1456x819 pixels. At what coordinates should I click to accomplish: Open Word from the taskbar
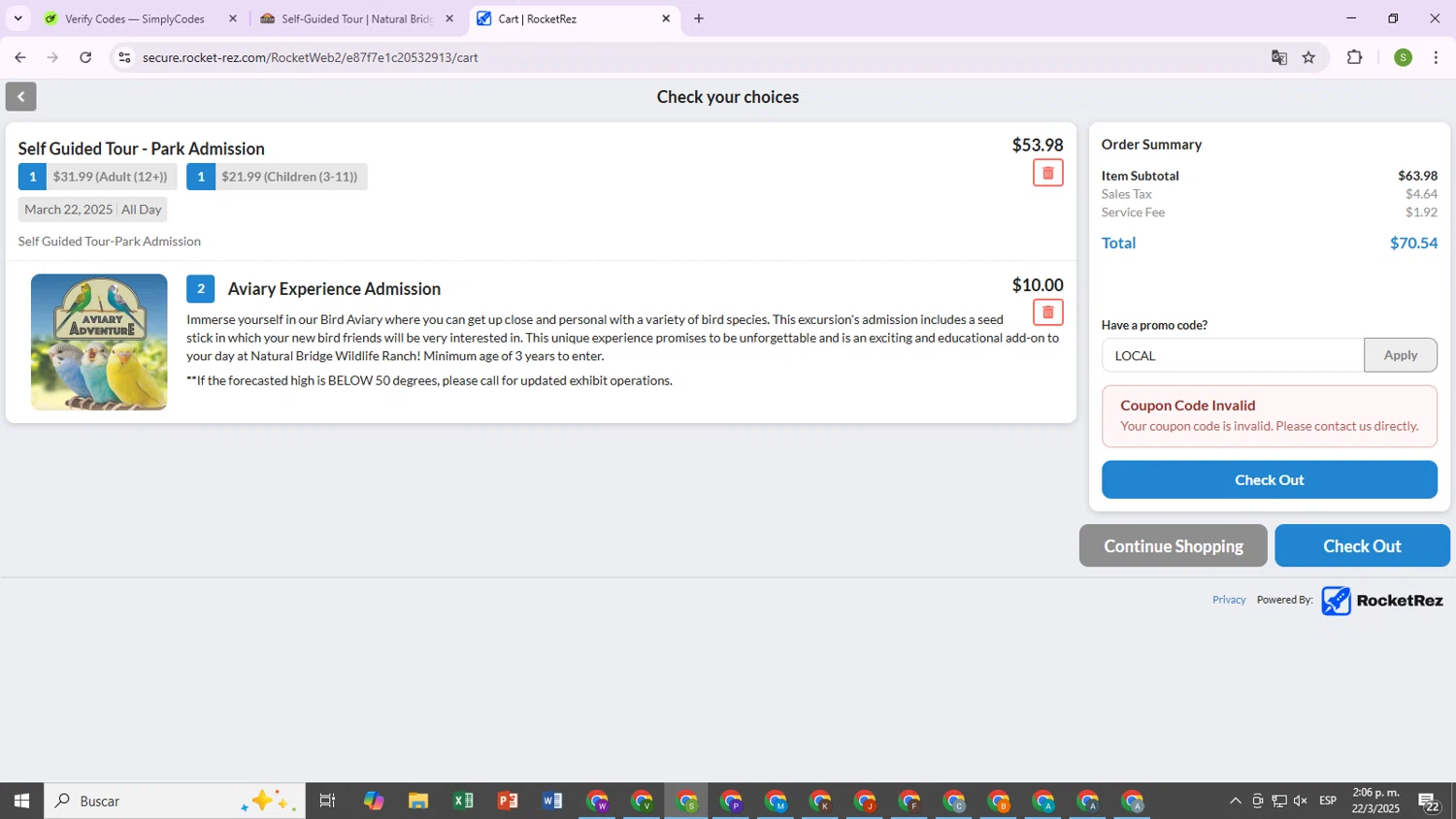click(x=552, y=801)
